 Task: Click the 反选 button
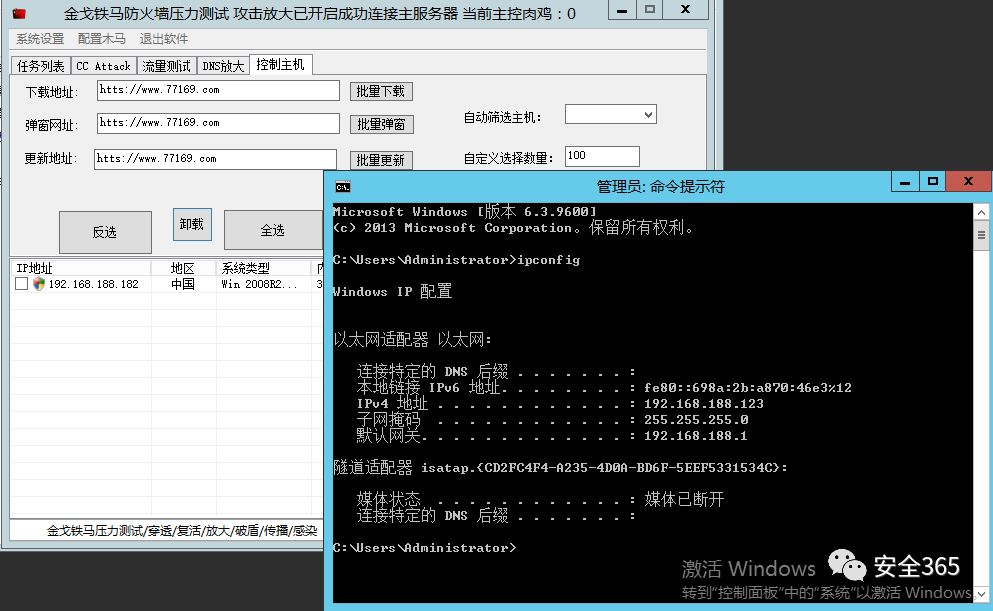pos(105,232)
